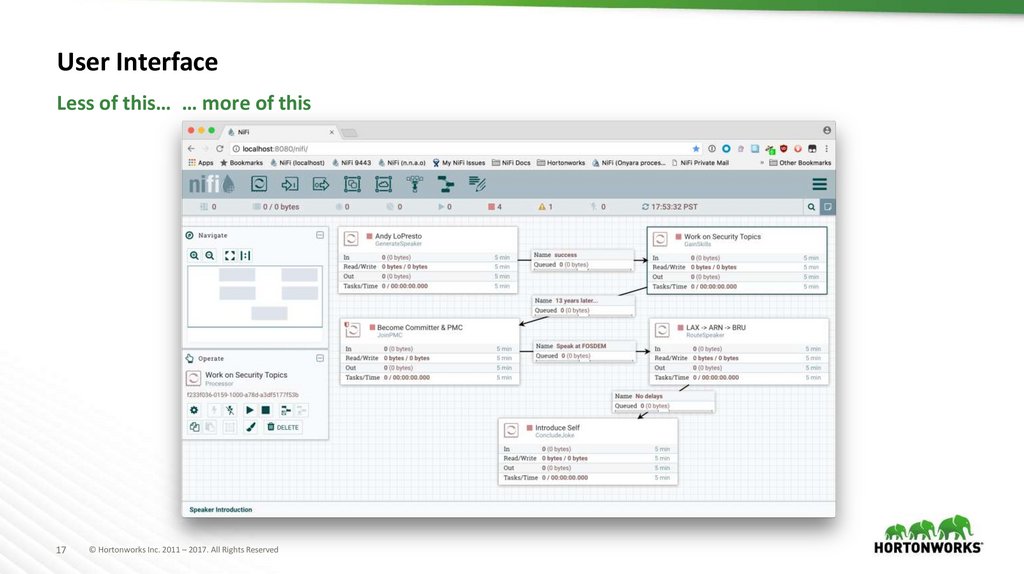Click the DELETE button
This screenshot has width=1024, height=574.
[283, 427]
